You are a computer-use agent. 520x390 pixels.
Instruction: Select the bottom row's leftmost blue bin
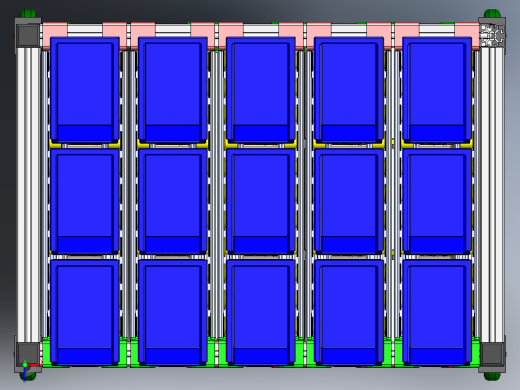[x=85, y=312]
